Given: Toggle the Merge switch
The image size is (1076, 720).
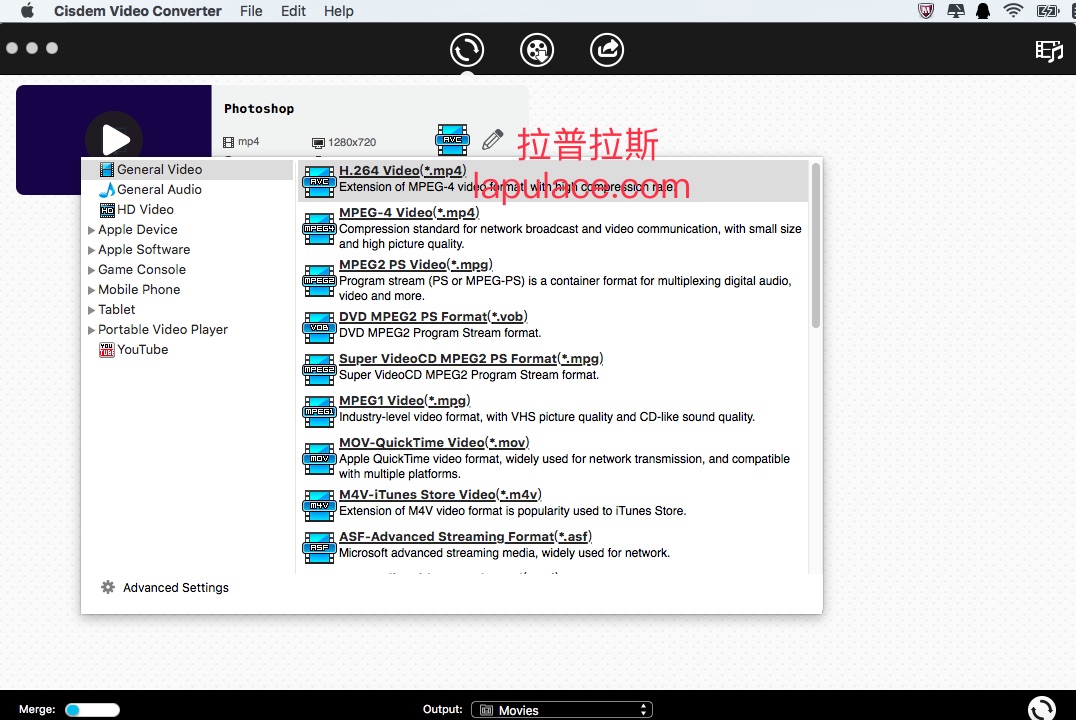Looking at the screenshot, I should tap(92, 710).
